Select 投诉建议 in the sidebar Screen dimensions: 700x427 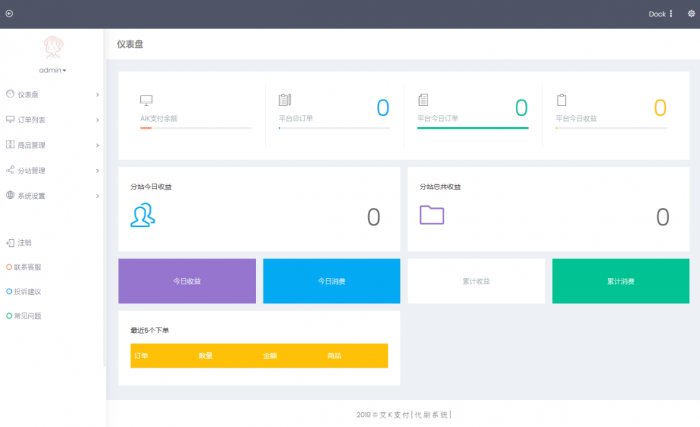tap(29, 291)
